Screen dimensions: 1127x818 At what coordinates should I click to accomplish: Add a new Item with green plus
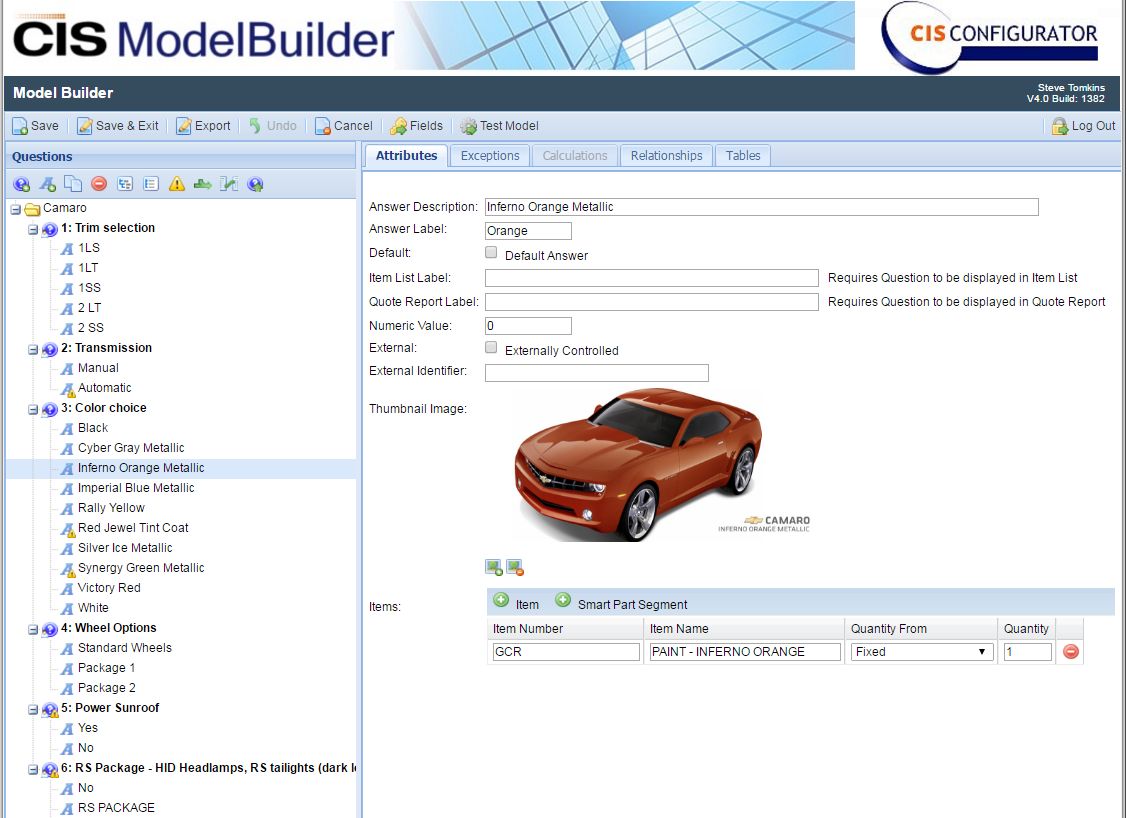coord(501,600)
